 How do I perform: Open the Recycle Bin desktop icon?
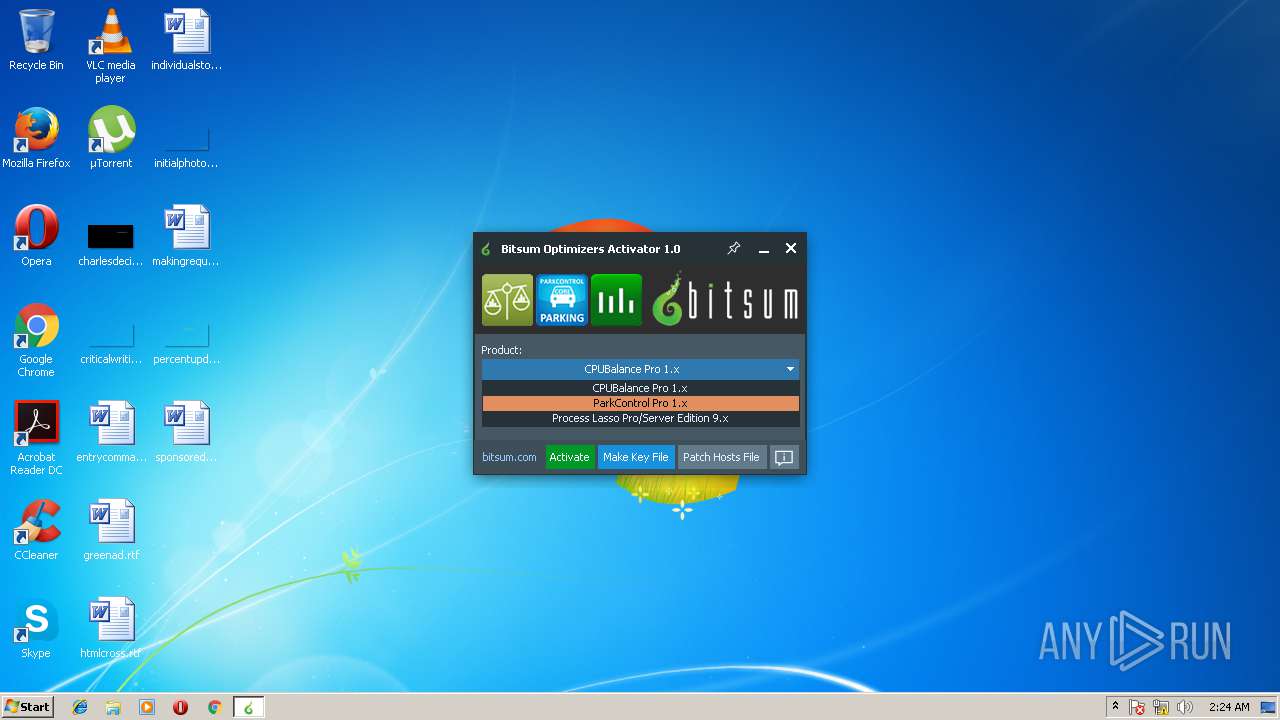point(36,40)
